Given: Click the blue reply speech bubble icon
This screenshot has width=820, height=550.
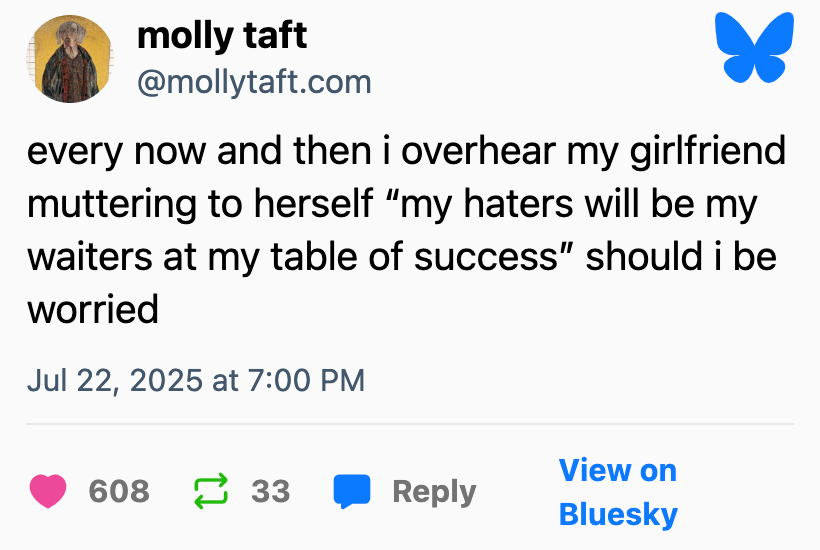Looking at the screenshot, I should (x=351, y=491).
